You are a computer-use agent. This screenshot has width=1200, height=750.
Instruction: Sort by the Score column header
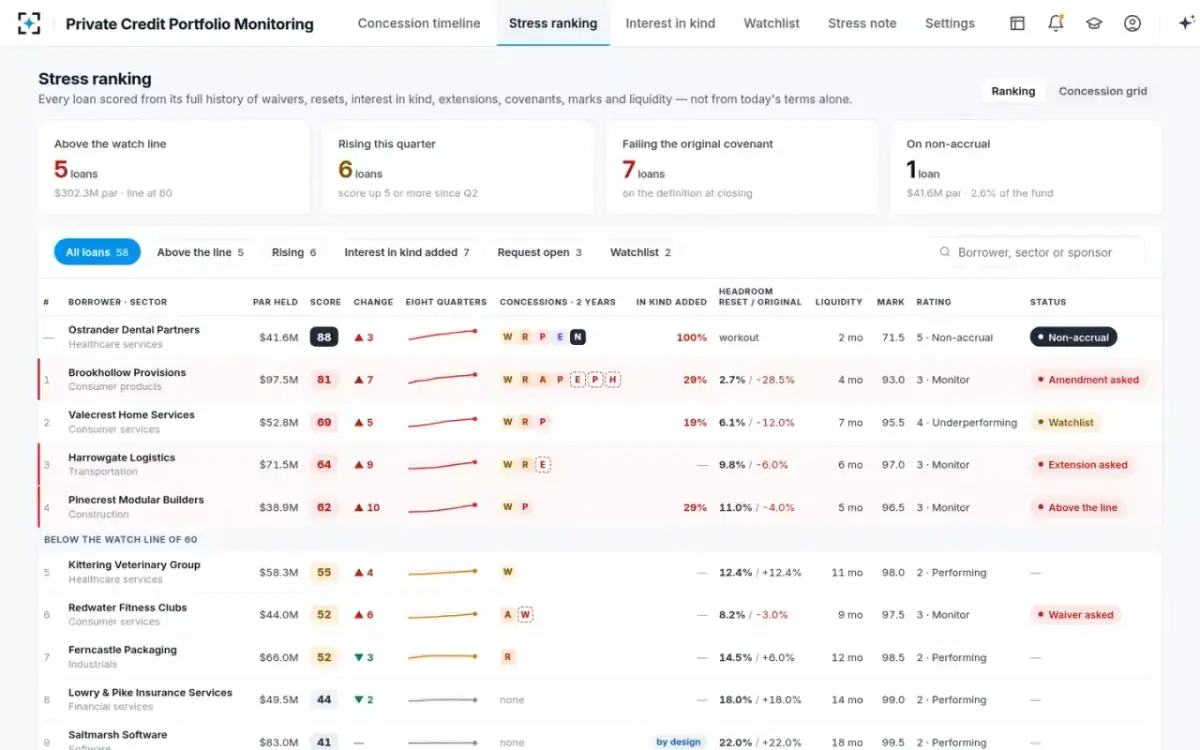tap(325, 302)
